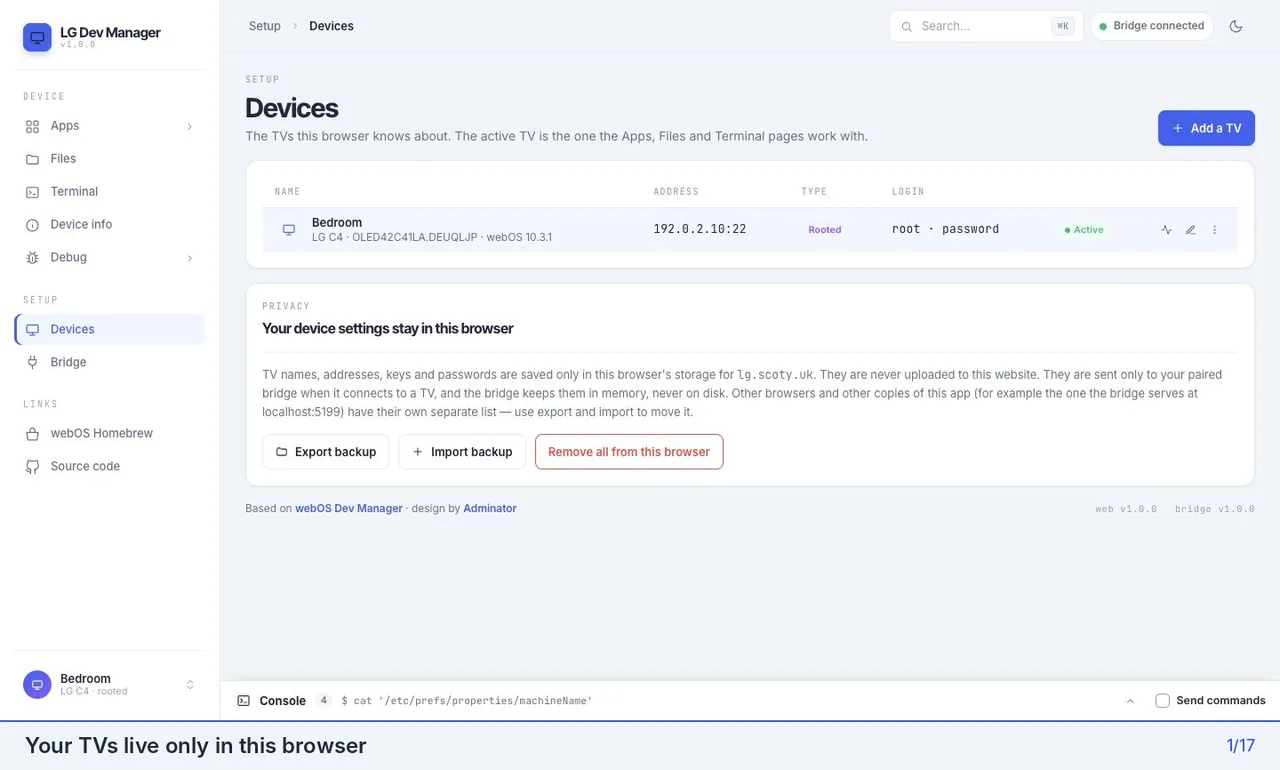Click the Active status badge
Image resolution: width=1280 pixels, height=770 pixels.
coord(1083,230)
